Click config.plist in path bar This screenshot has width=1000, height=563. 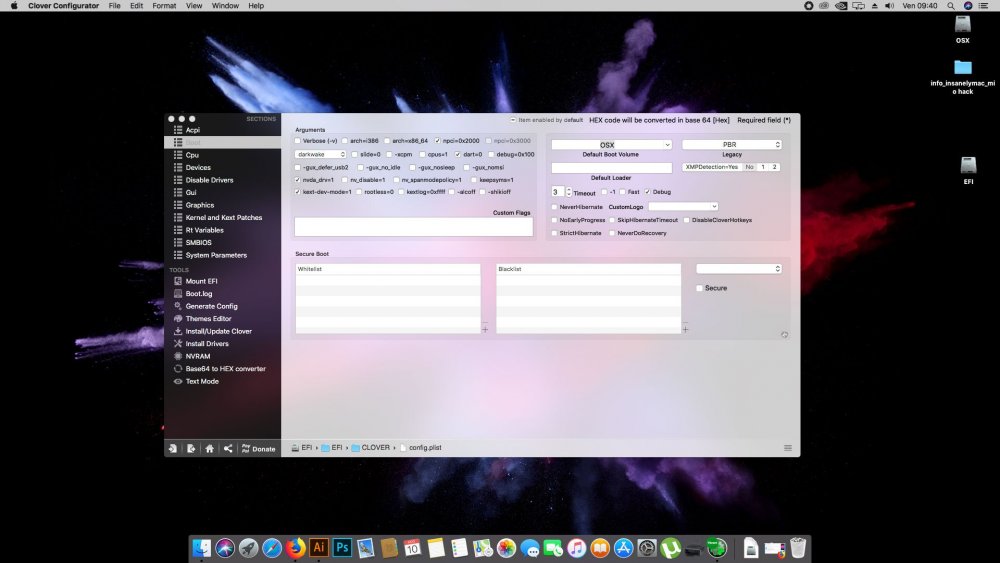coord(421,448)
